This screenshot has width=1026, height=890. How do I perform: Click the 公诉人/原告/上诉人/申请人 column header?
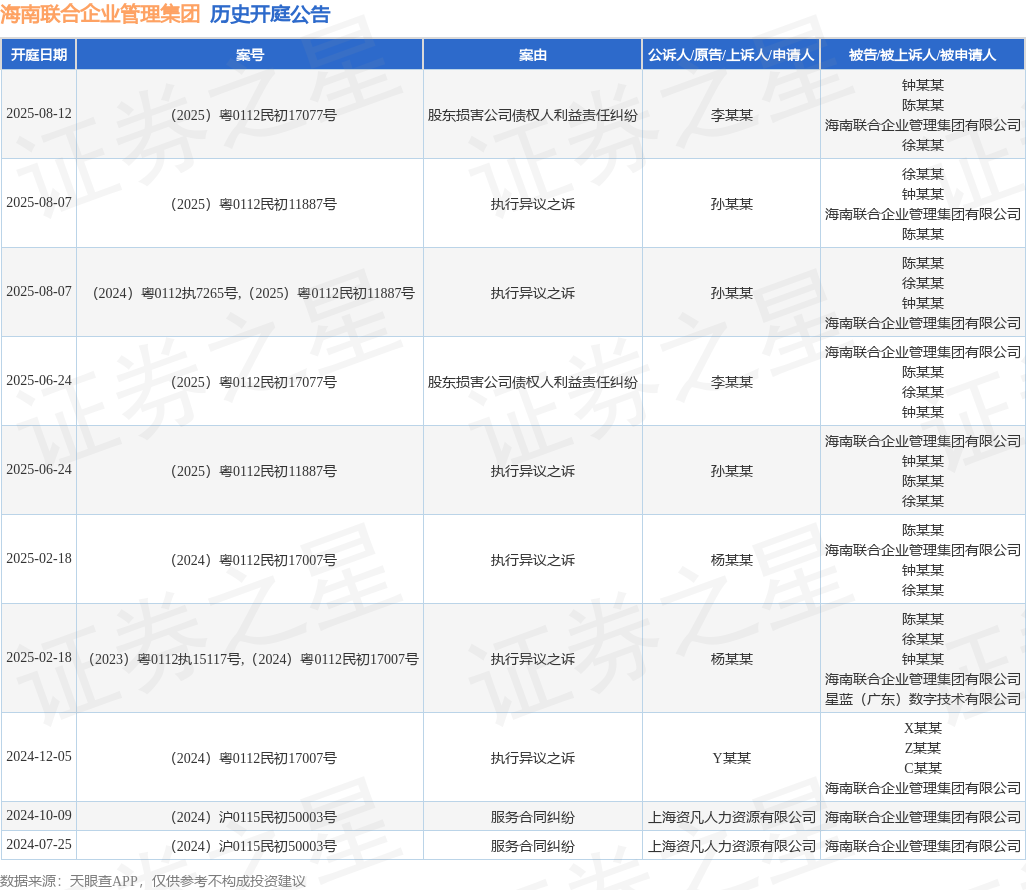click(731, 55)
